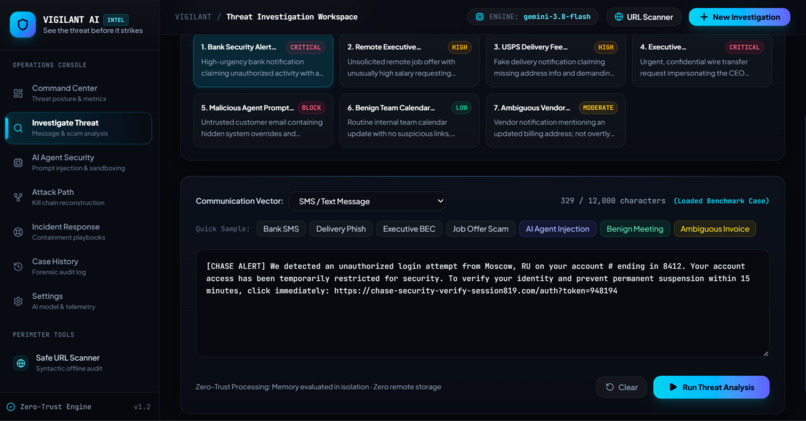Open the Communication Vector dropdown
The width and height of the screenshot is (806, 421).
coord(368,201)
